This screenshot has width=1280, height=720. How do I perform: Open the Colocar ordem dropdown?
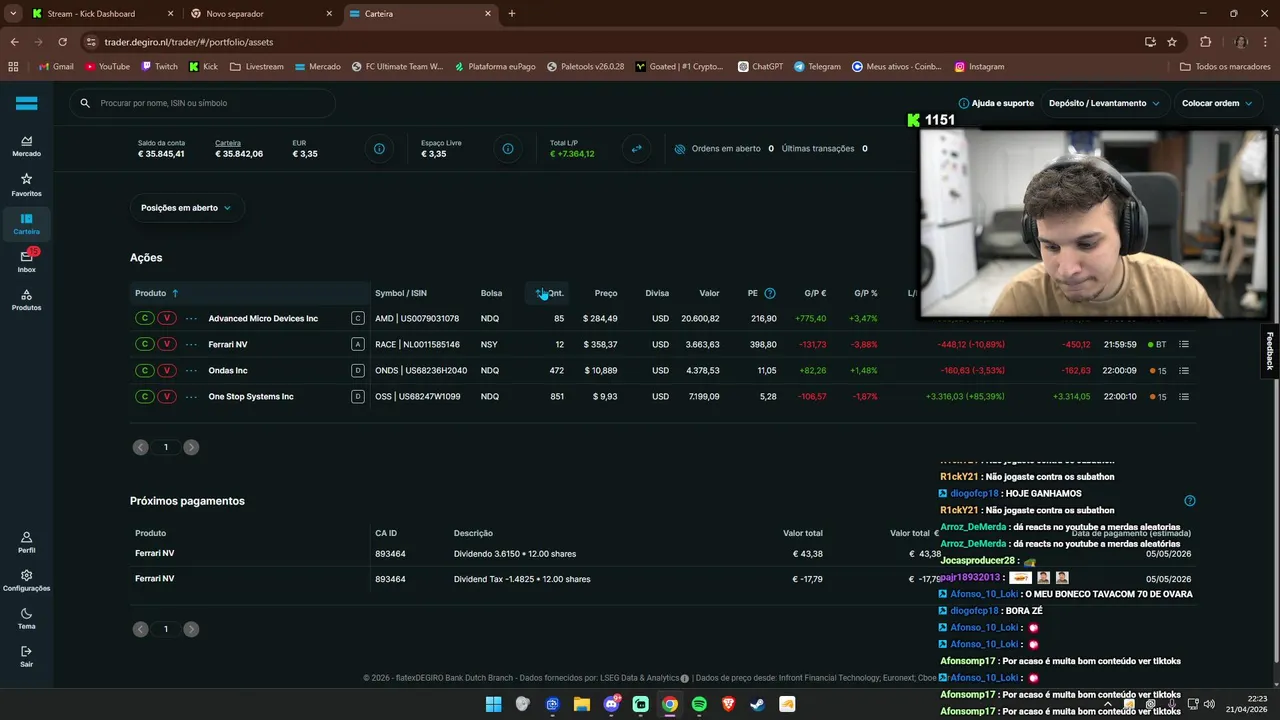[x=1217, y=103]
